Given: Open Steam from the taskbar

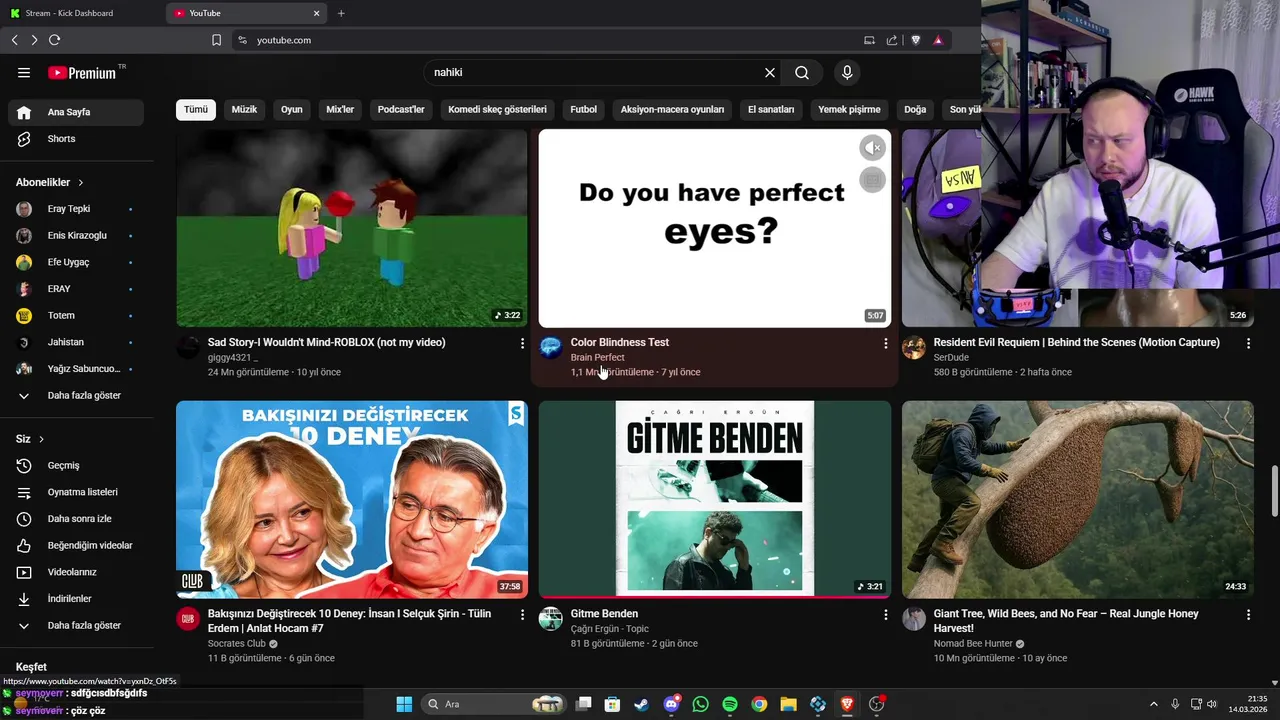Looking at the screenshot, I should (x=641, y=704).
